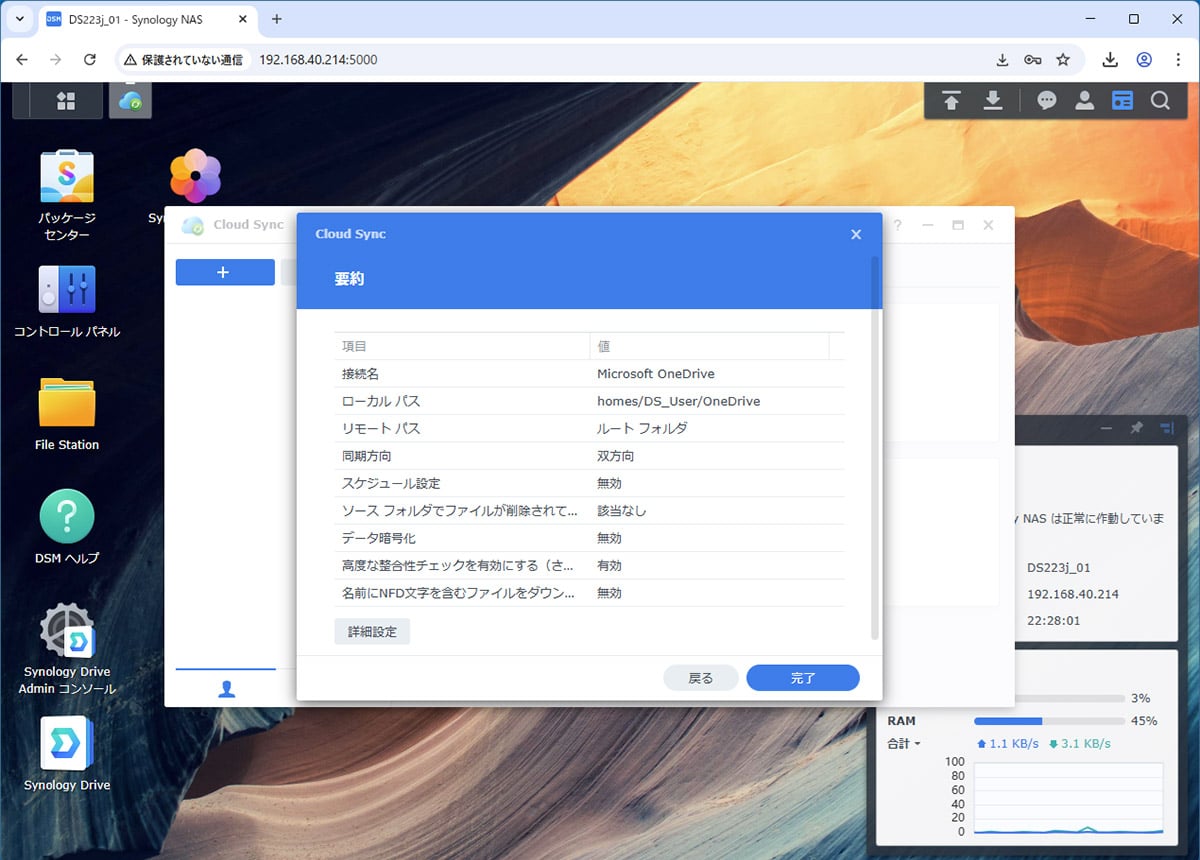The width and height of the screenshot is (1200, 860).
Task: Open the notifications speech bubble icon
Action: [1047, 101]
